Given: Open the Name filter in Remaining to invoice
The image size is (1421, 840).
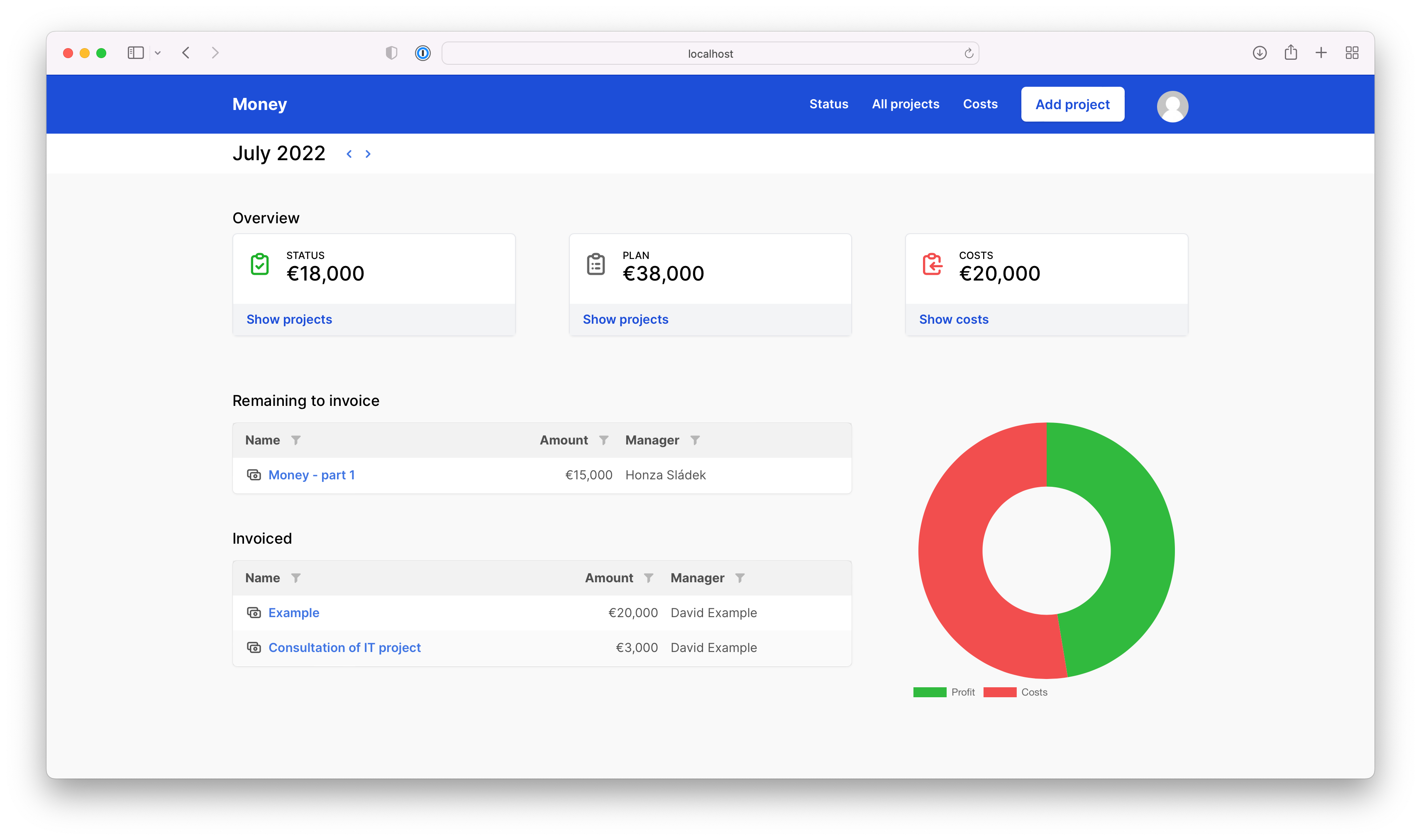Looking at the screenshot, I should (x=296, y=440).
